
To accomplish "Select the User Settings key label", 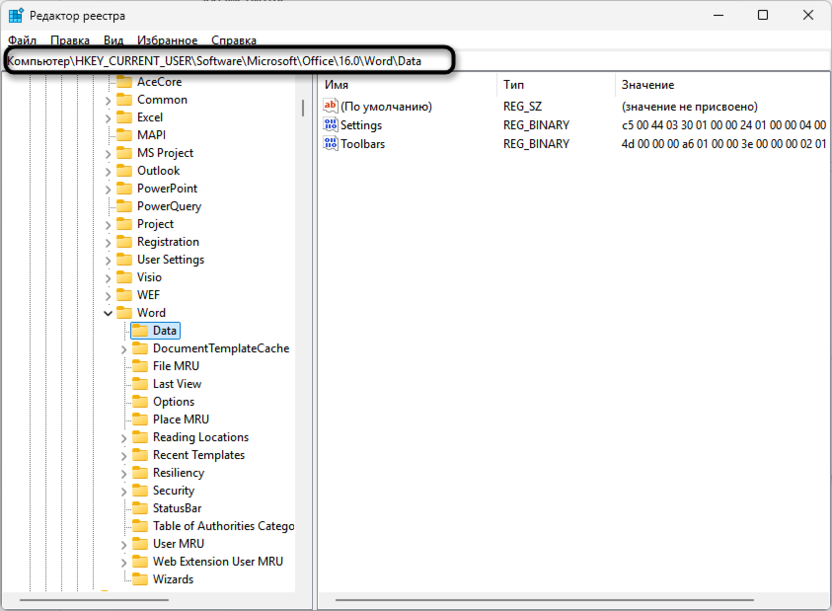I will pos(170,259).
